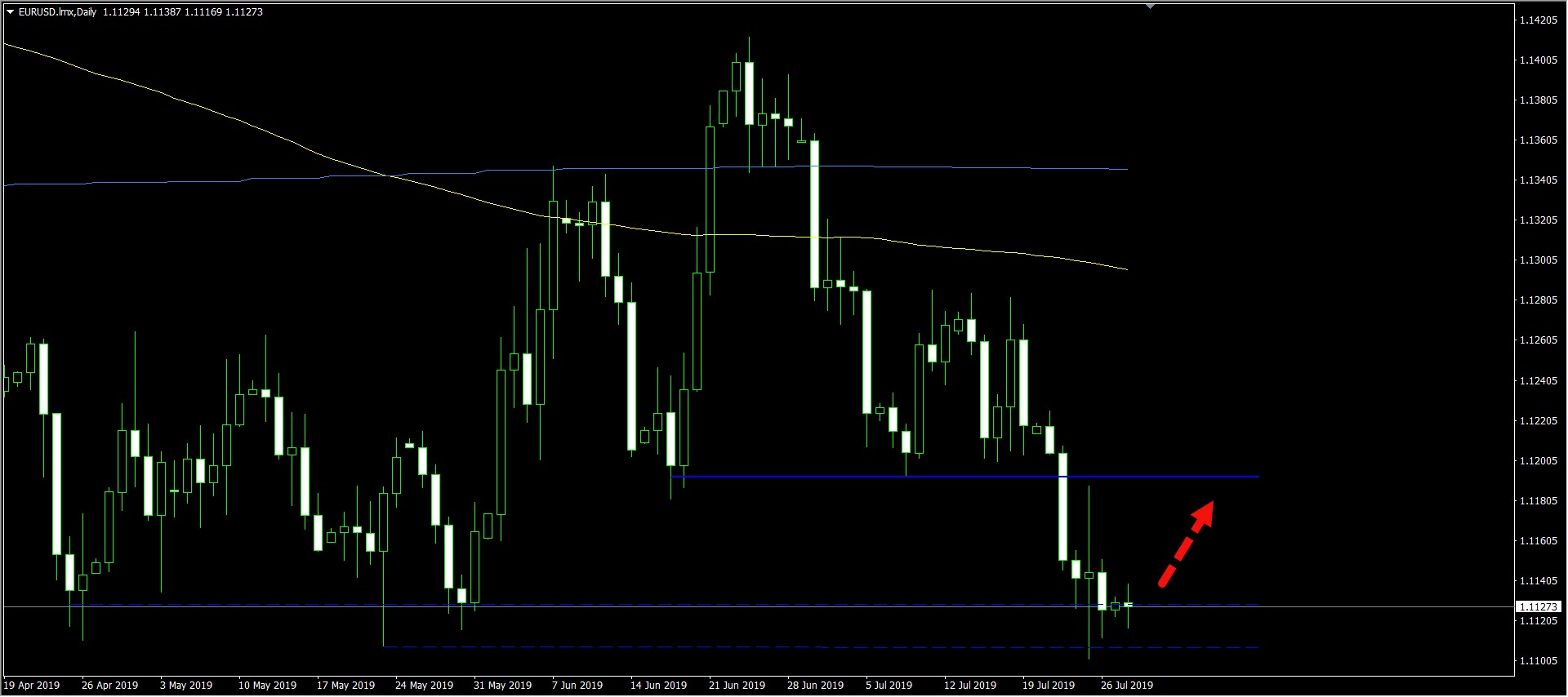Click the 19 Apr 2019 date label
Viewport: 1568px width, 697px height.
click(32, 686)
